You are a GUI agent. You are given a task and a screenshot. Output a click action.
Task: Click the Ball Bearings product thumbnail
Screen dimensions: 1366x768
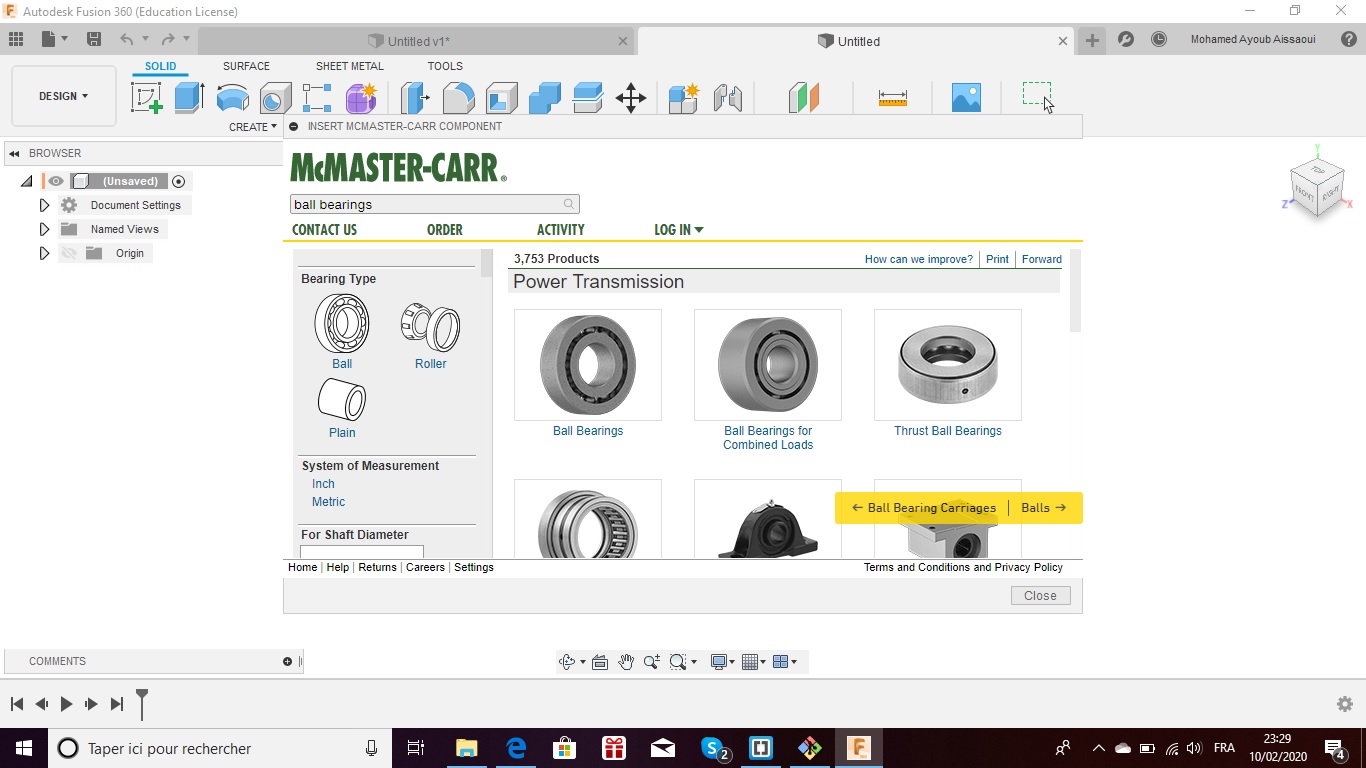click(588, 365)
